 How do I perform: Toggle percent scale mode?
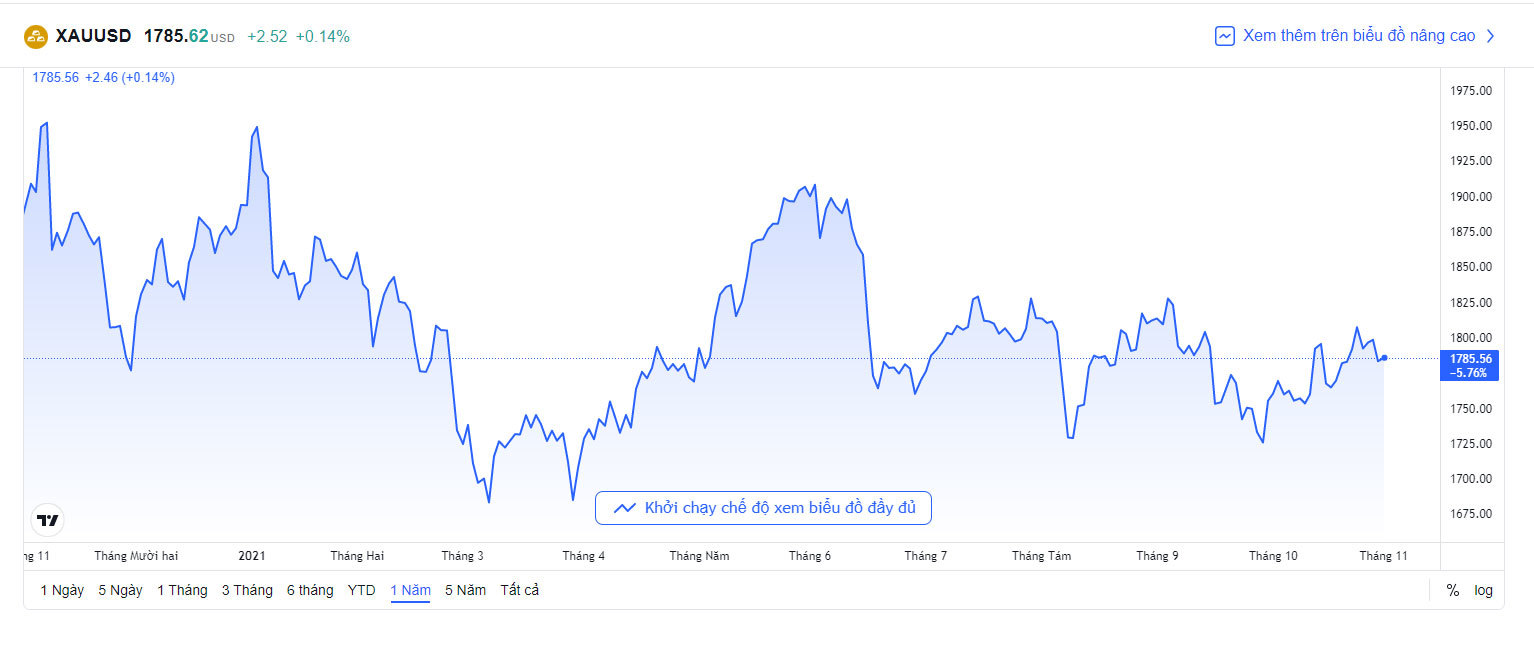tap(1452, 590)
